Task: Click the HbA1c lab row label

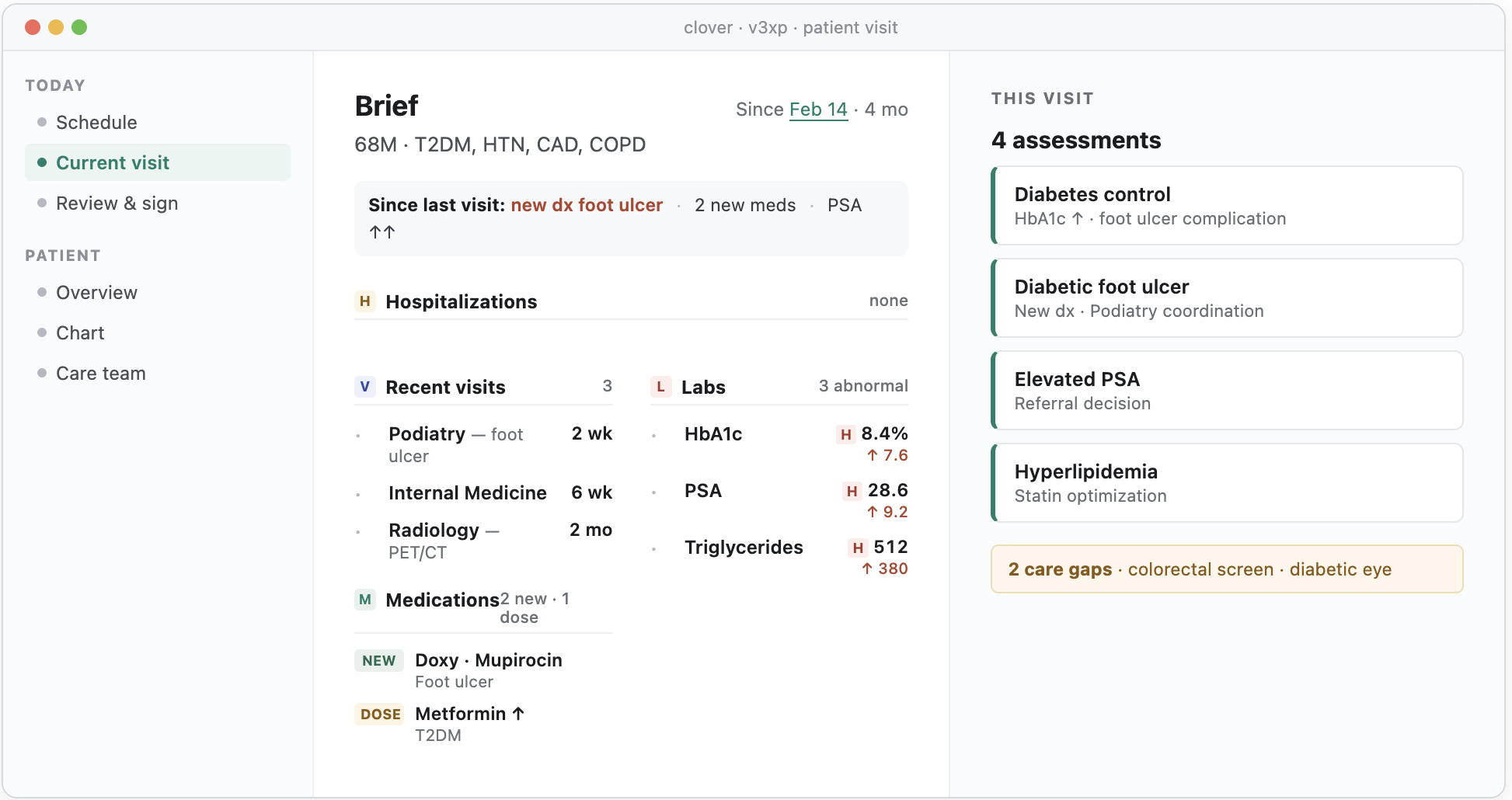Action: coord(713,434)
